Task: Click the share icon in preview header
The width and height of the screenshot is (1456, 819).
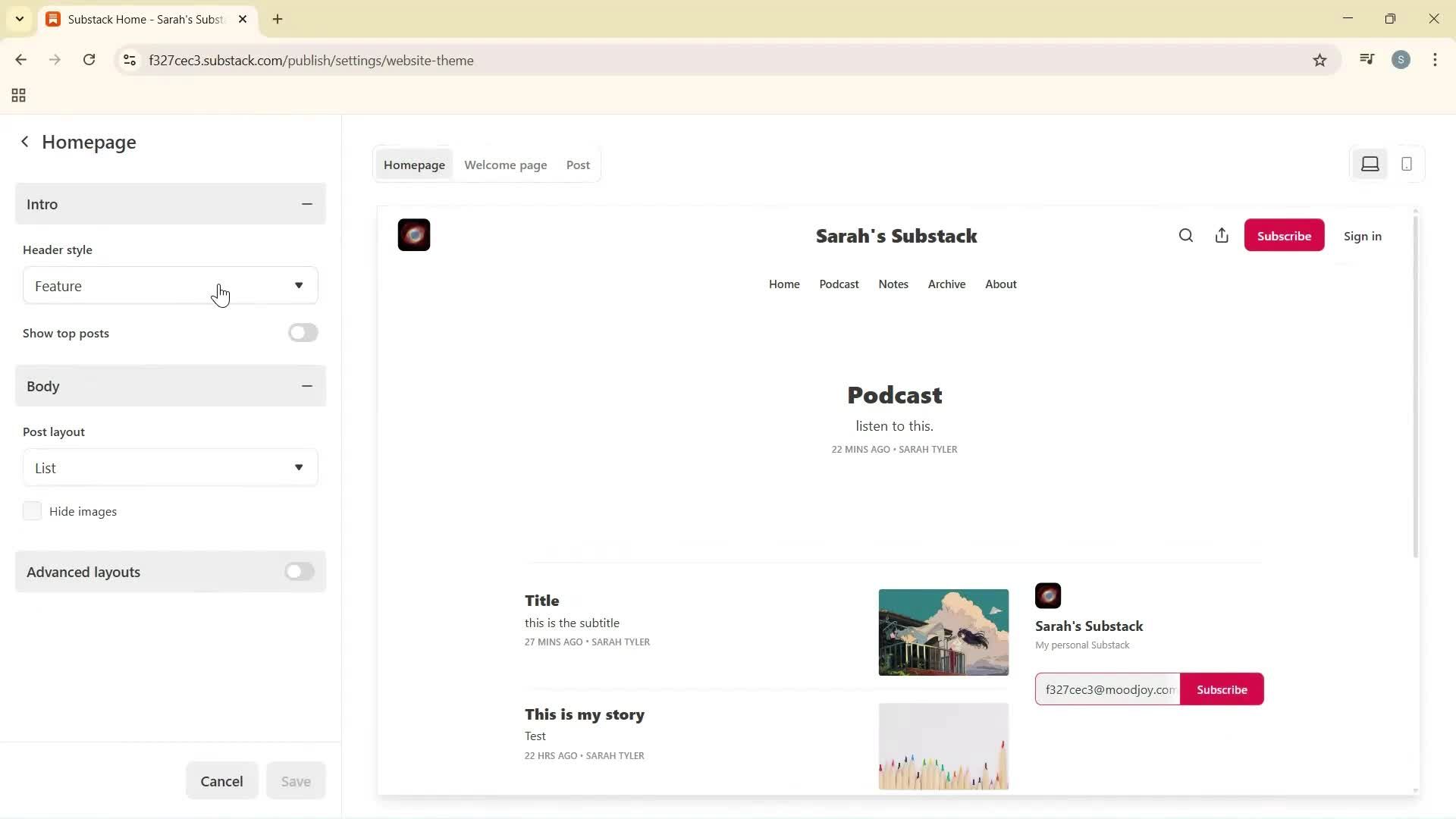Action: (x=1222, y=236)
